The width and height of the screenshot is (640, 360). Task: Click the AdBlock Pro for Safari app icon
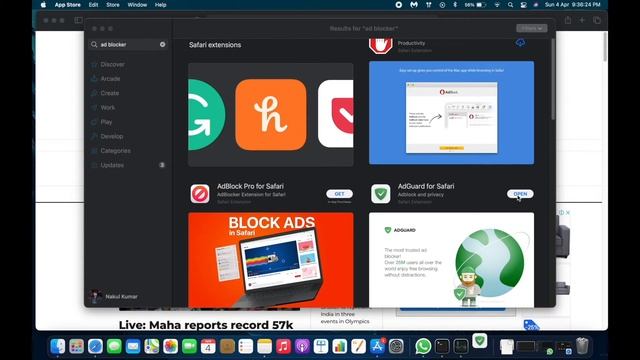(200, 193)
